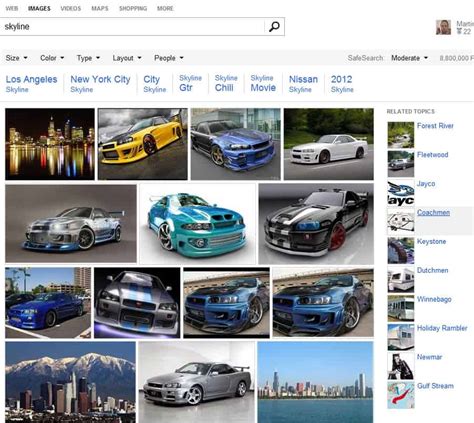The width and height of the screenshot is (474, 423).
Task: Open the Holiday Rambler topic thumbnail
Action: point(401,337)
